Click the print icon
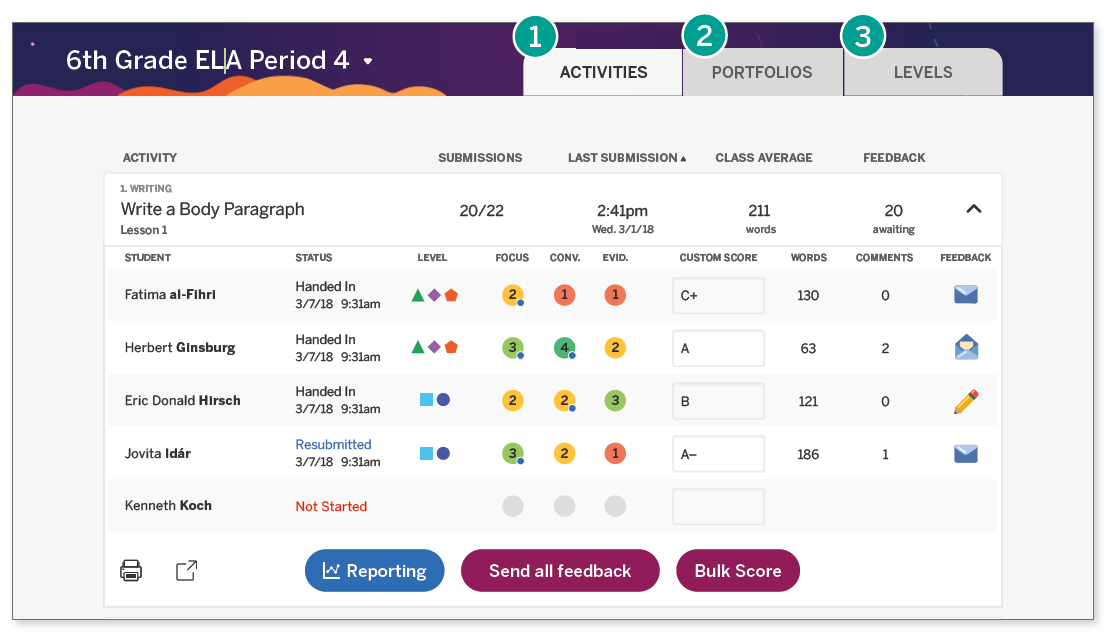1106x636 pixels. (x=131, y=571)
